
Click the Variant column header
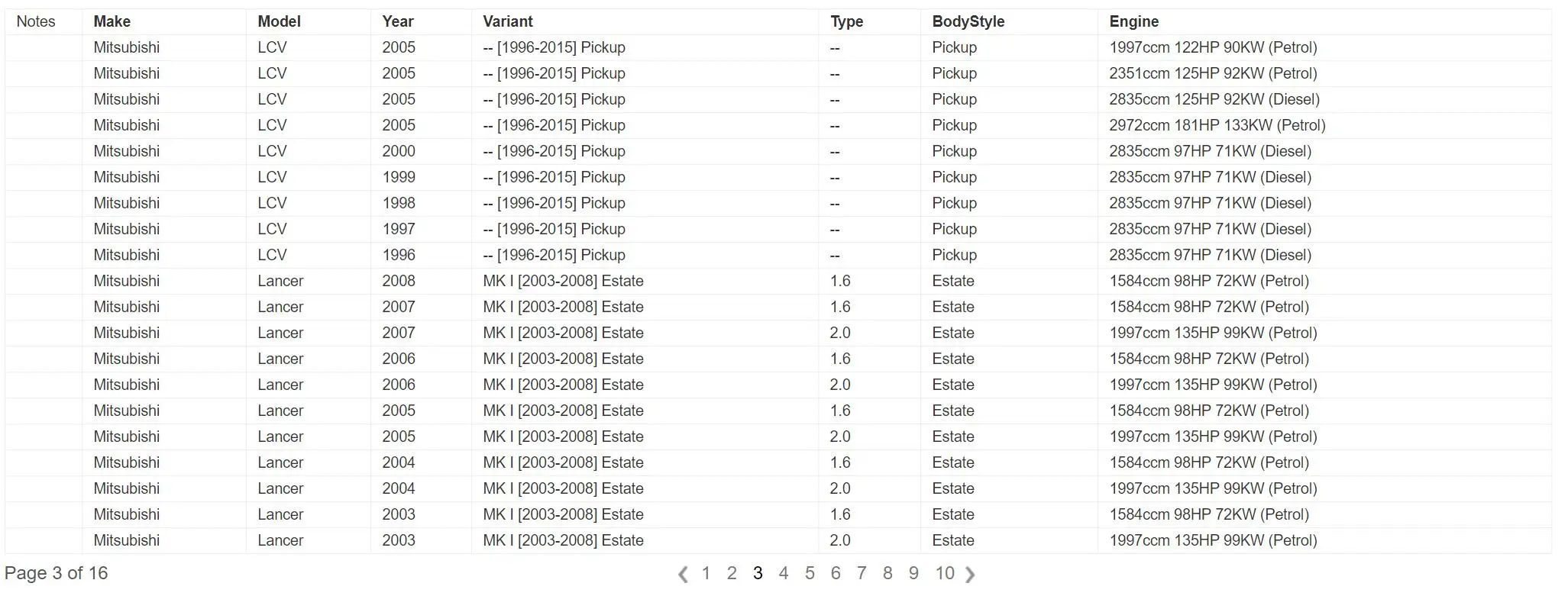click(x=508, y=21)
